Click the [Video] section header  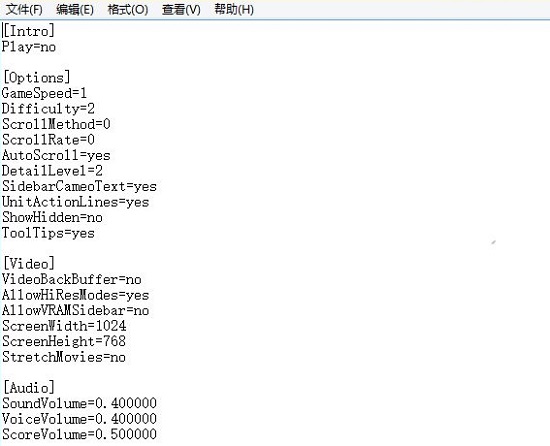[29, 264]
